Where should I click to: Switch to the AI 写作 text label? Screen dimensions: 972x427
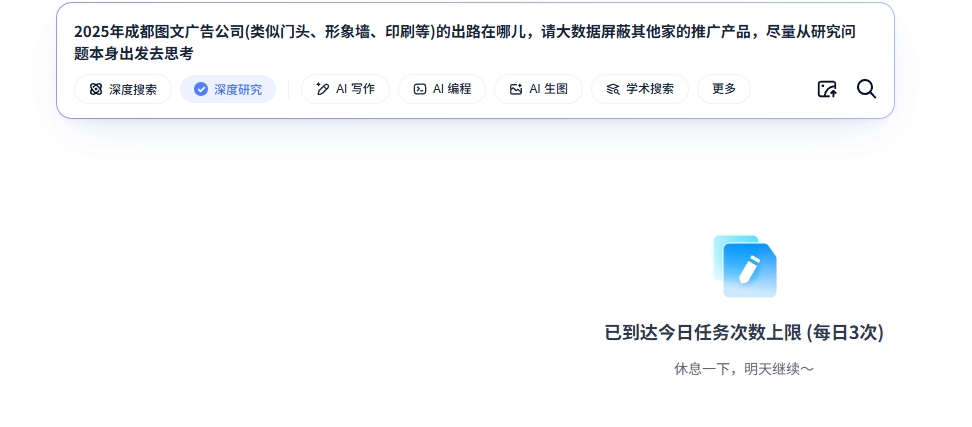click(355, 89)
